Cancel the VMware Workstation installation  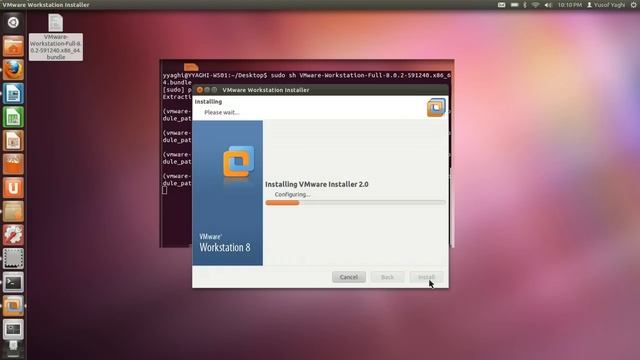[349, 277]
